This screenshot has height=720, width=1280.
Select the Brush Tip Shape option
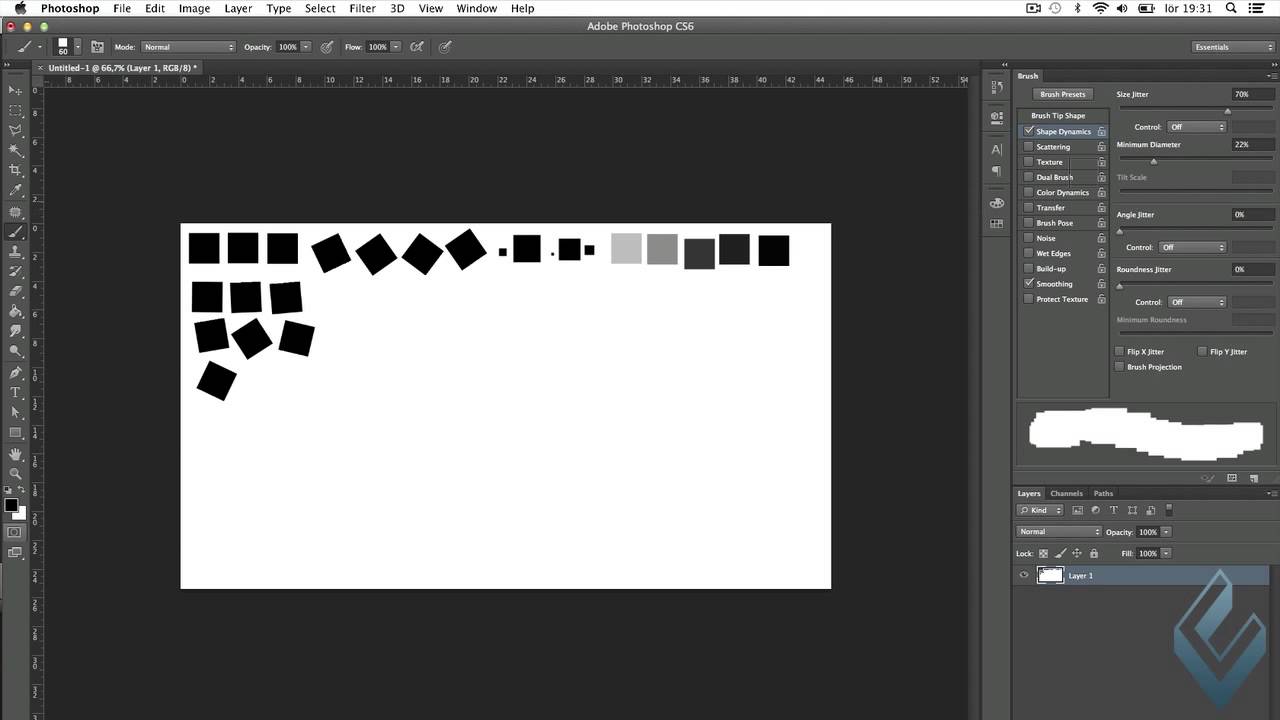[x=1058, y=115]
